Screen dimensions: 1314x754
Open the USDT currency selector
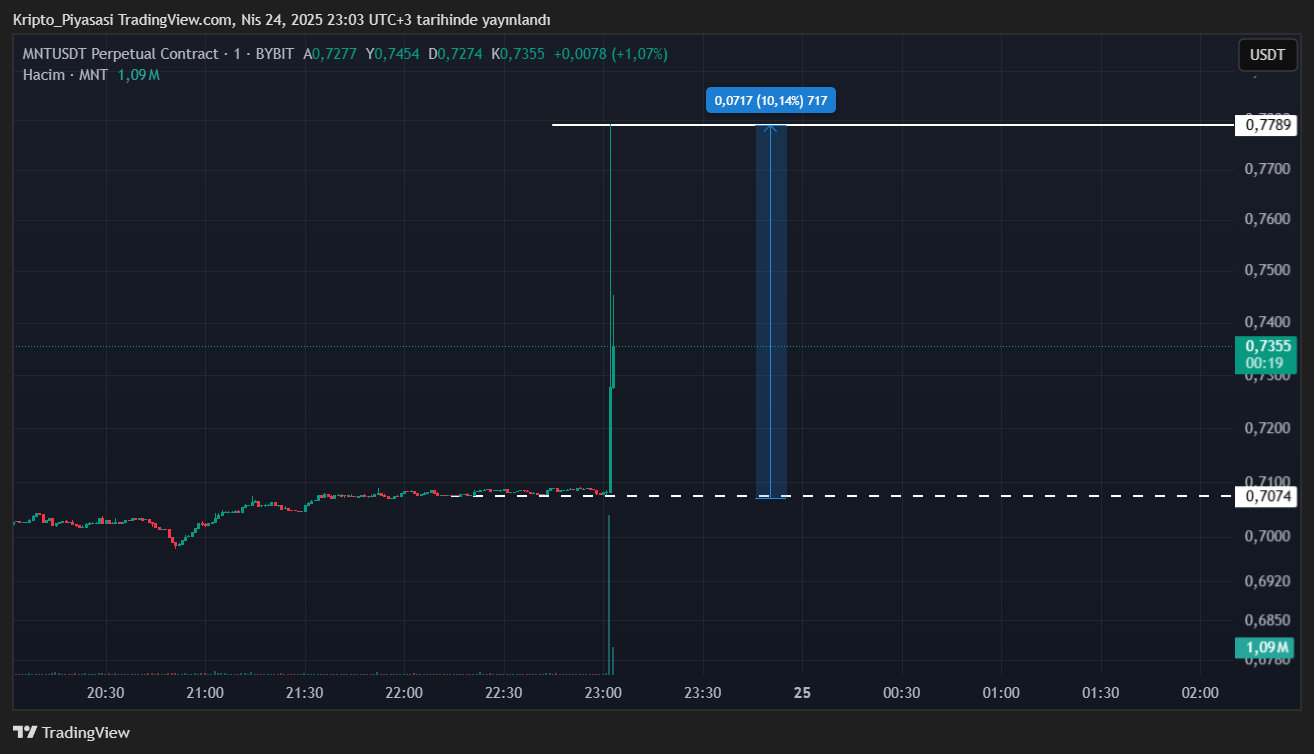tap(1268, 55)
